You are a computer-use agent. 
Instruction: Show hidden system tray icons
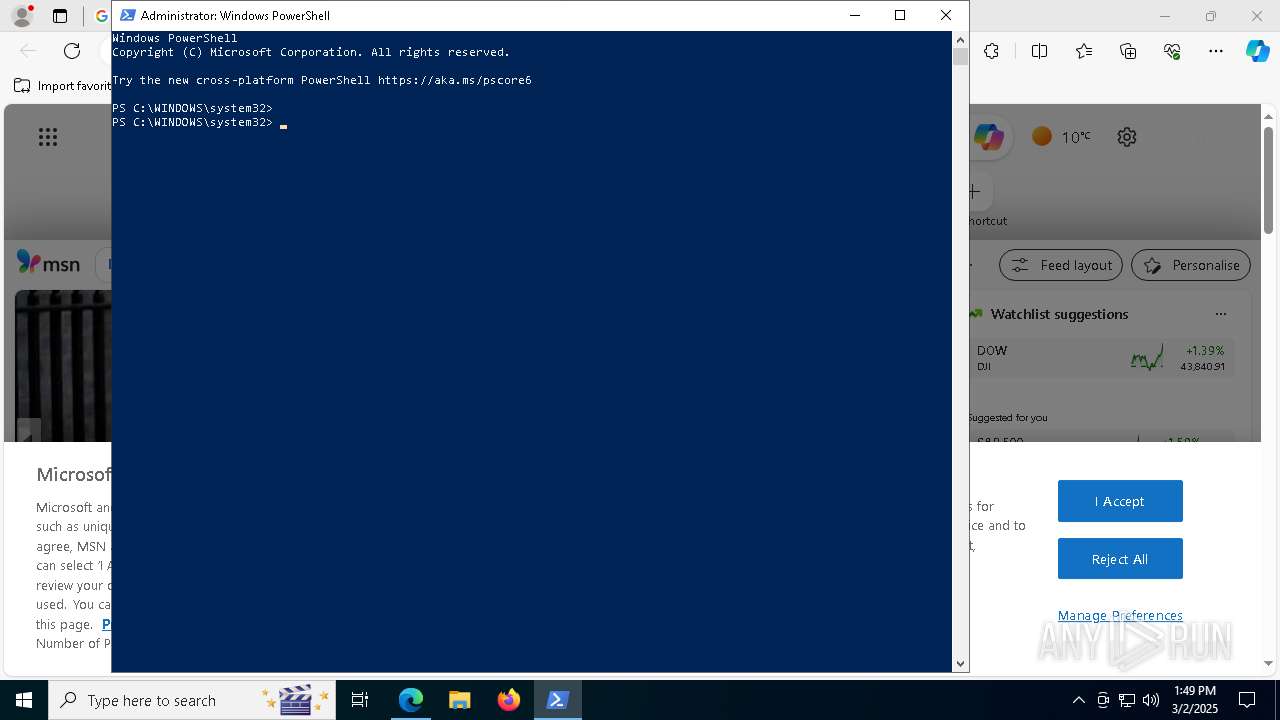click(1078, 700)
